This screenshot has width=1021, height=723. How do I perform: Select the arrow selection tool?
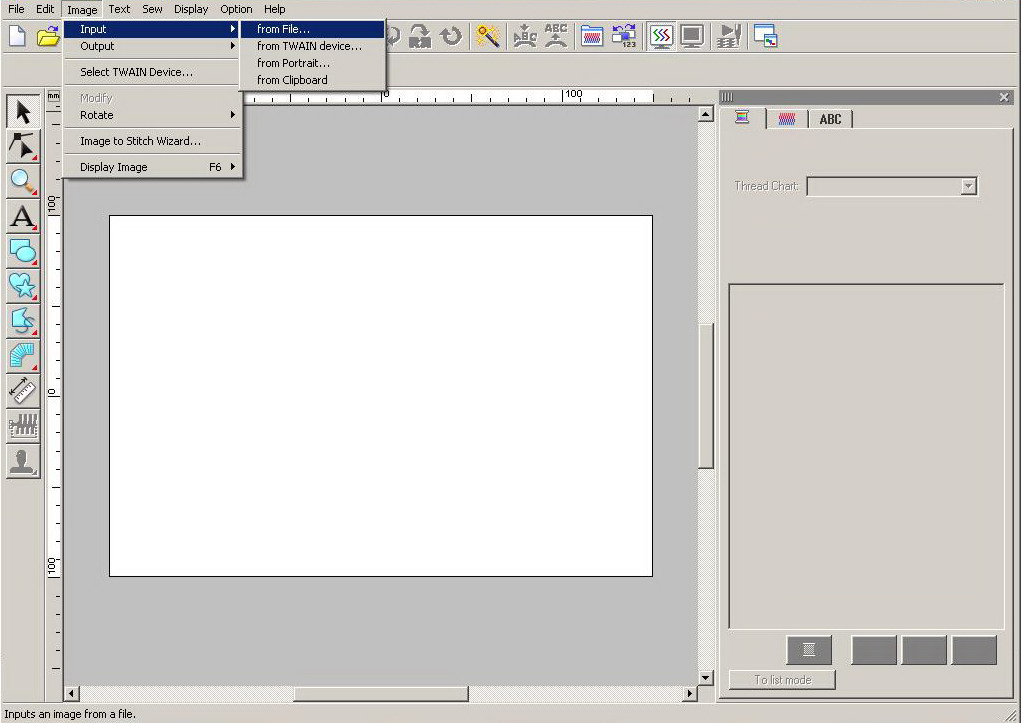22,111
